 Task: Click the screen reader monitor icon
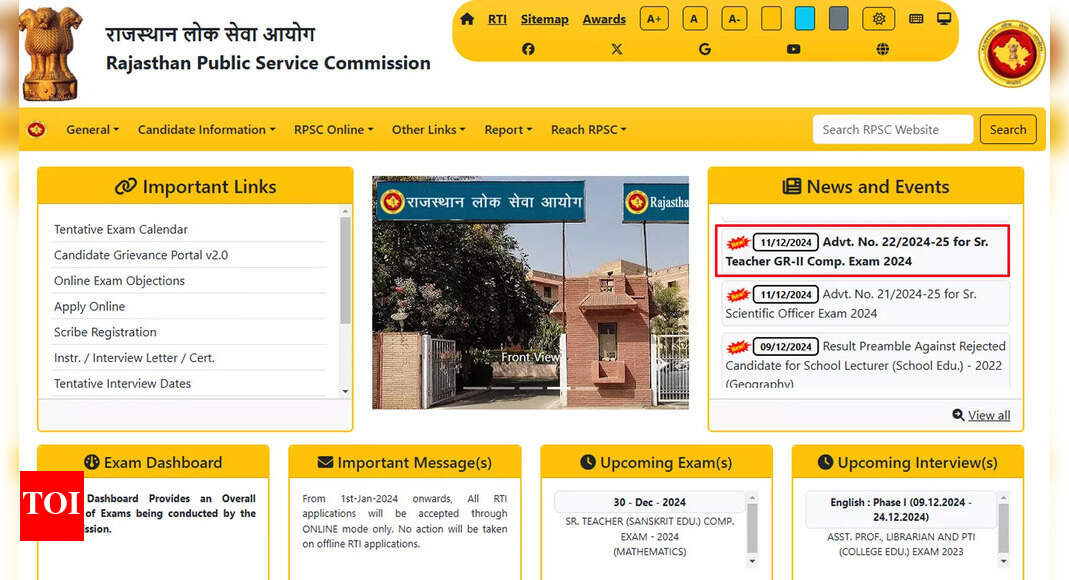point(944,18)
